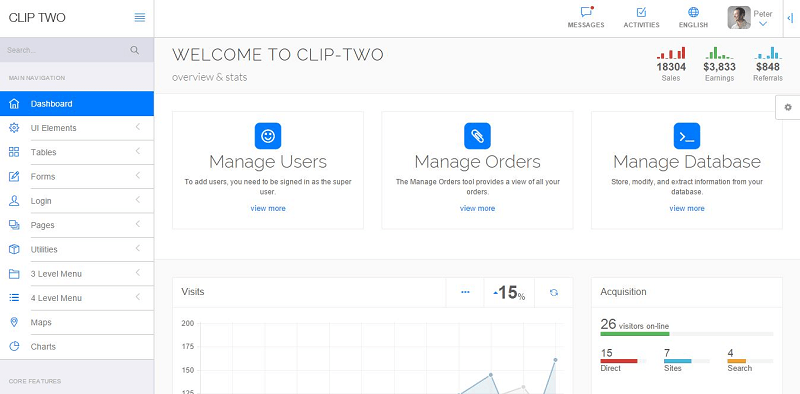Click view more under Manage Orders

[x=477, y=208]
